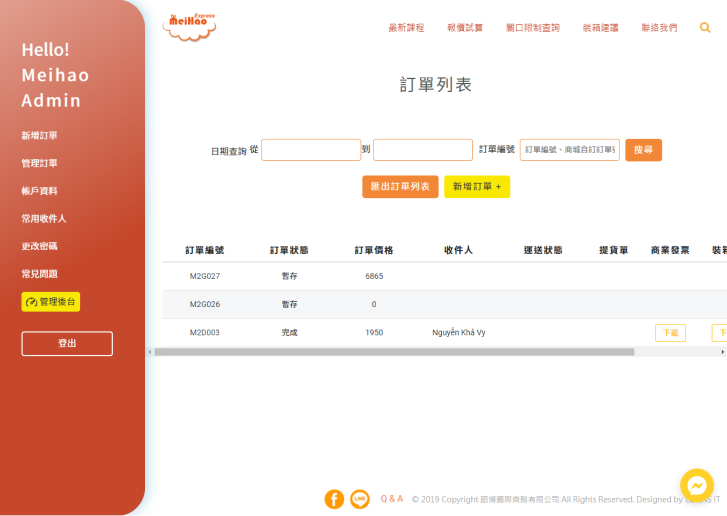
Task: Click the 訂單編號 search input
Action: coord(569,150)
